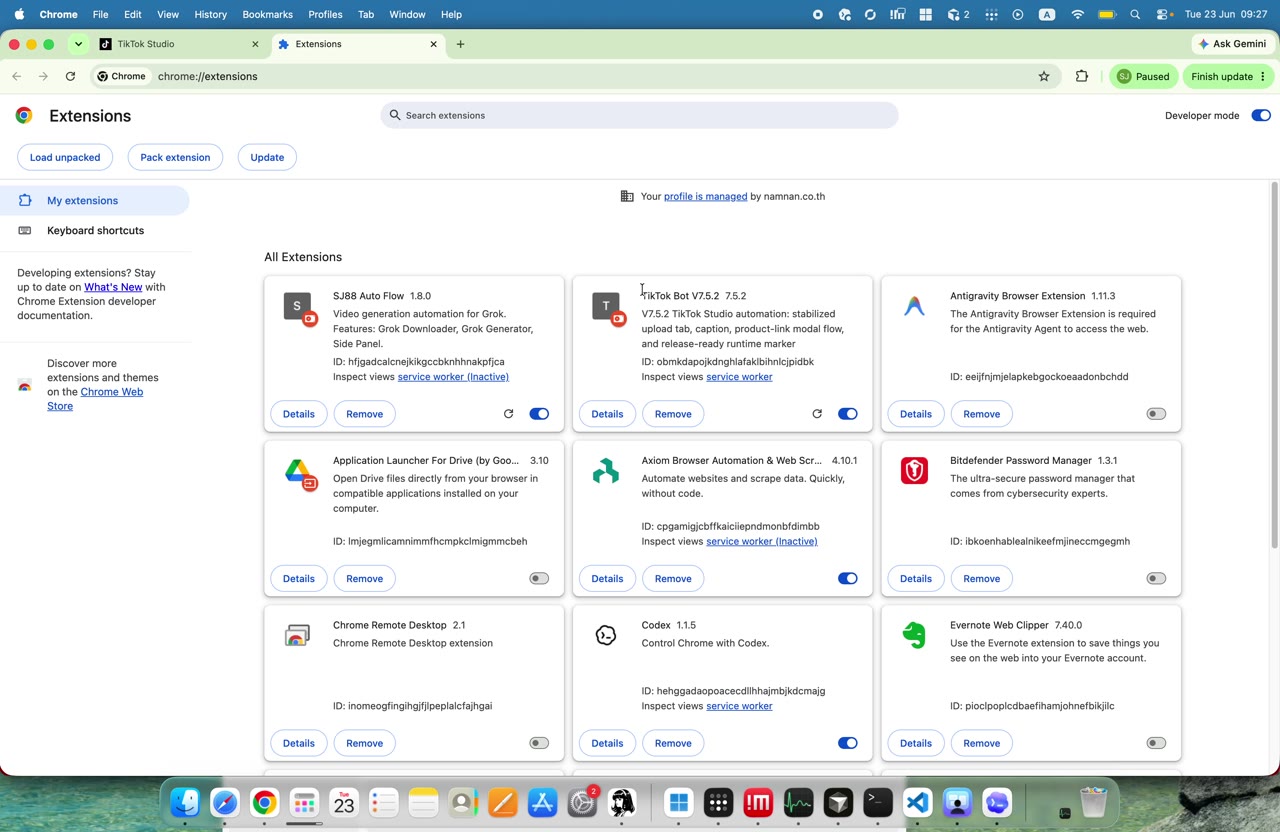The image size is (1280, 832).
Task: Open the Apple menu
Action: pyautogui.click(x=19, y=15)
